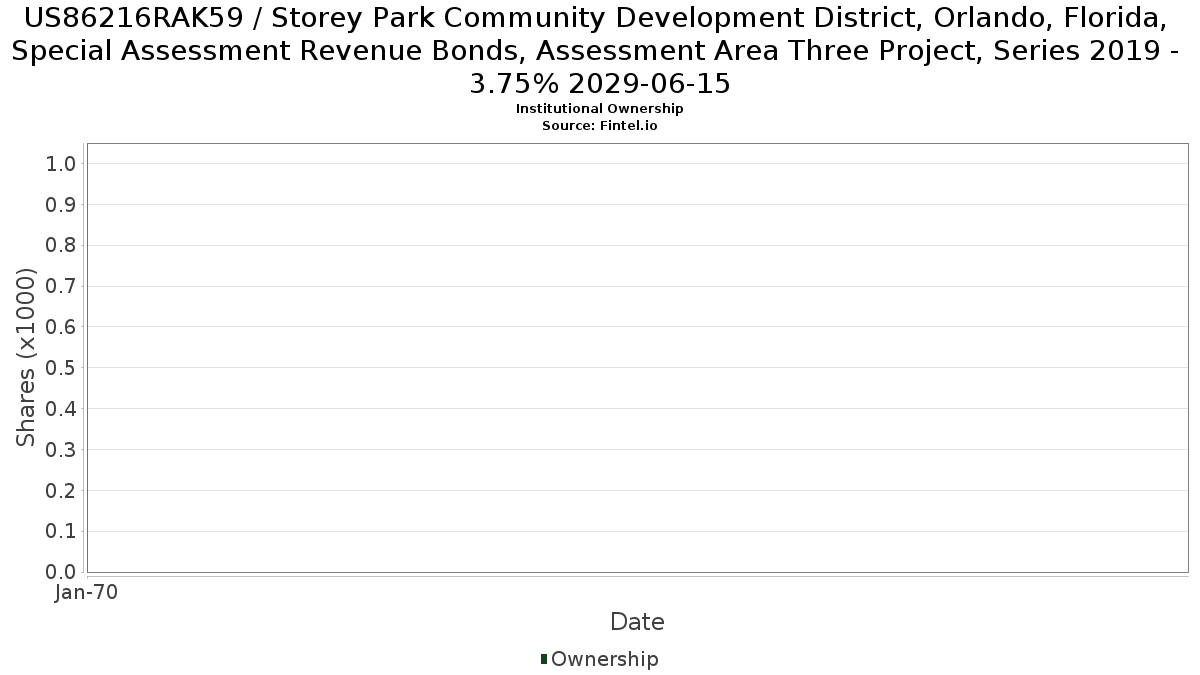Click the Ownership legend color marker
Screen dimensions: 1200x675
pos(544,659)
